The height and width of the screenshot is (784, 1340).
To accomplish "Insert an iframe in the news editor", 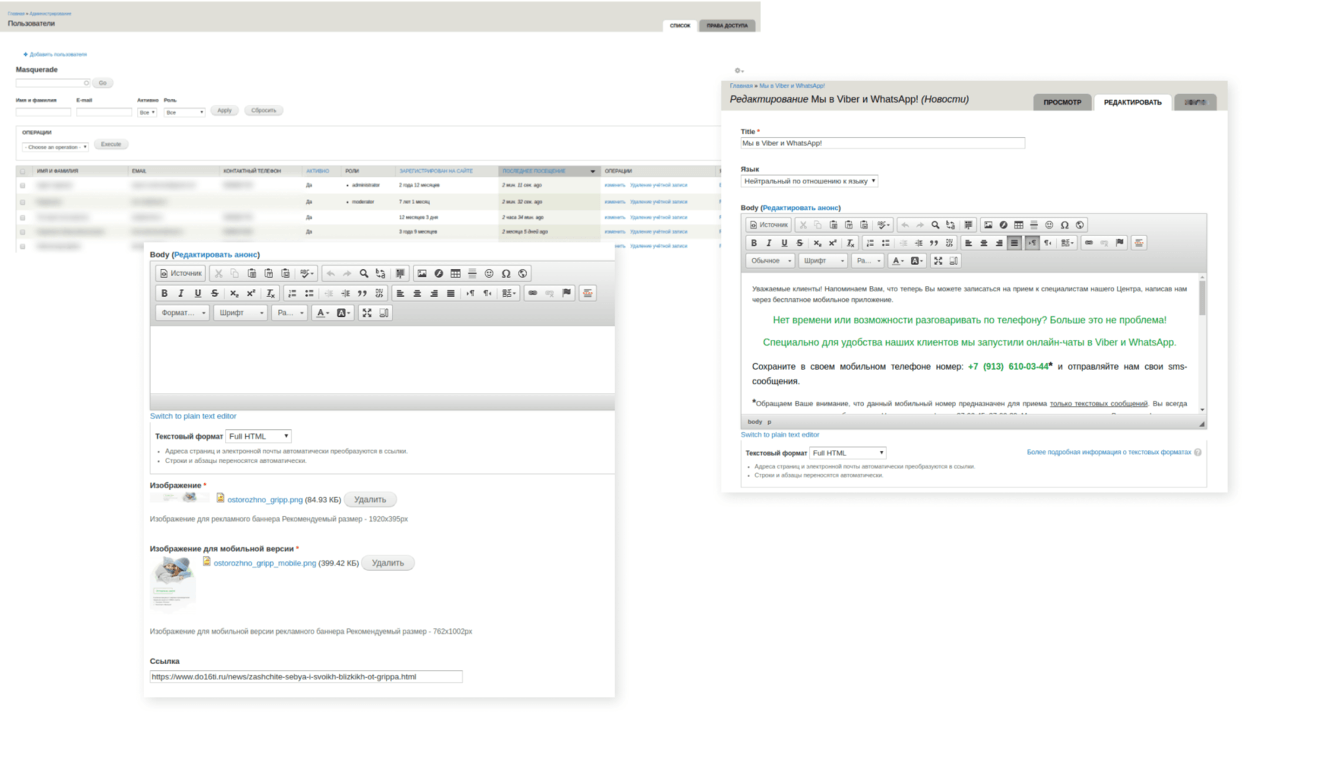I will [x=1080, y=225].
